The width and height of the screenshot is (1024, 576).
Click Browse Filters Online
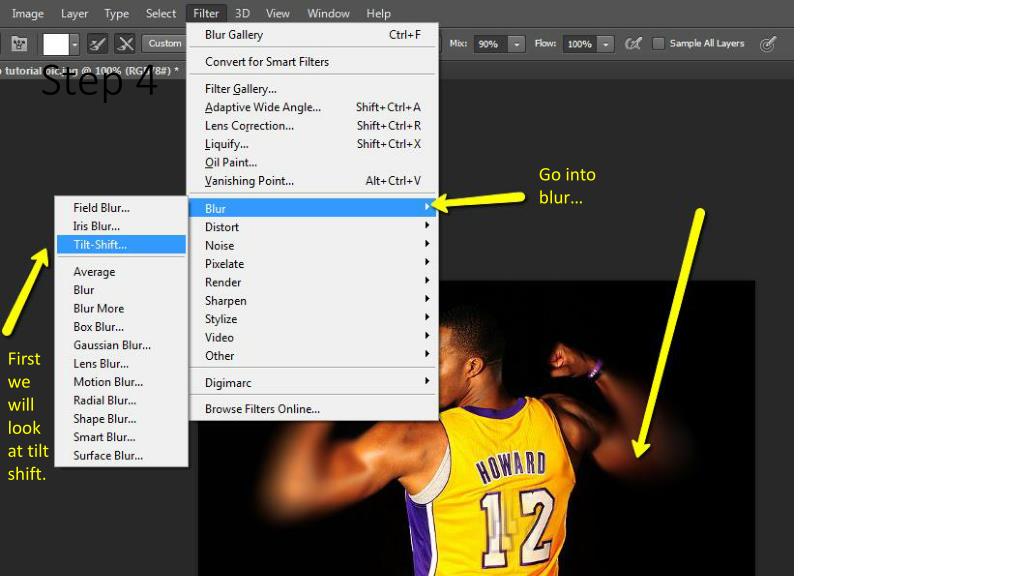coord(313,409)
